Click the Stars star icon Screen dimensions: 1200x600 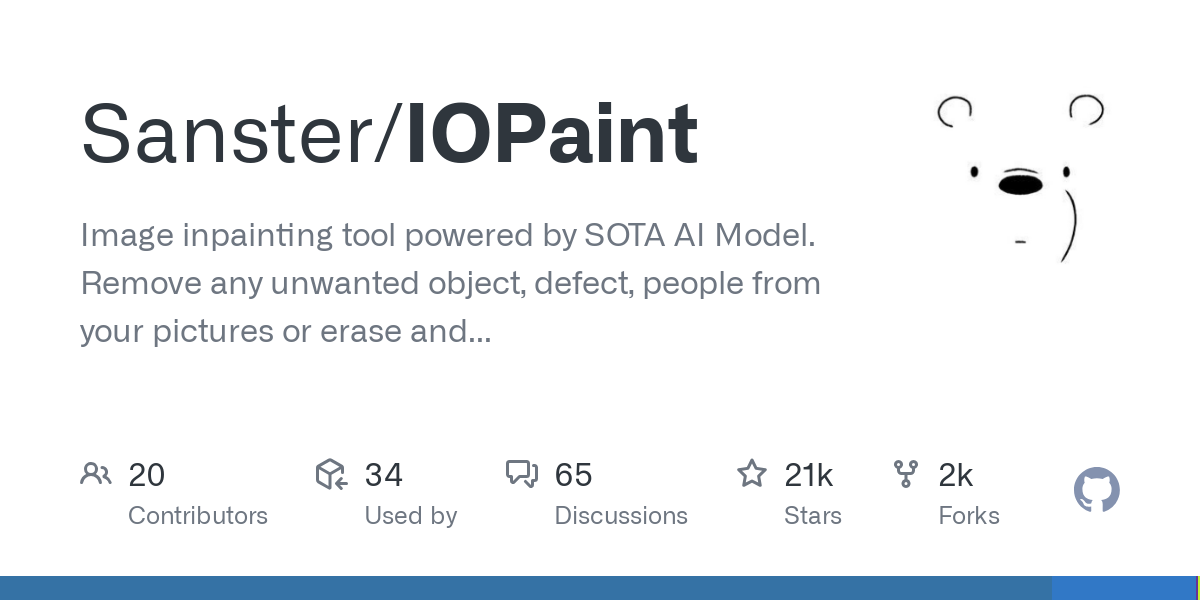click(752, 473)
